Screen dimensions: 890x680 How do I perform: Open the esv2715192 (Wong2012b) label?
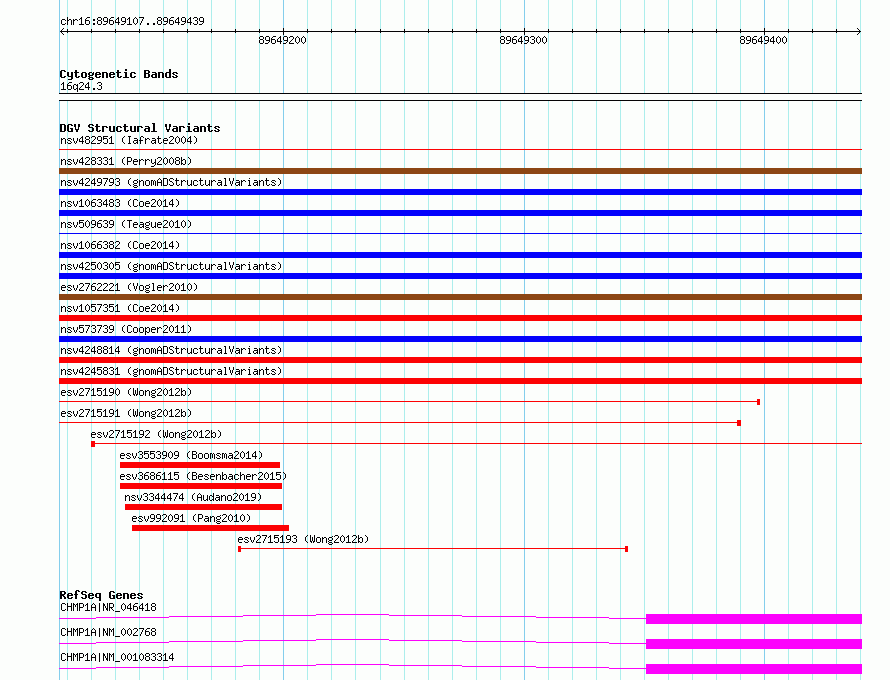click(156, 434)
